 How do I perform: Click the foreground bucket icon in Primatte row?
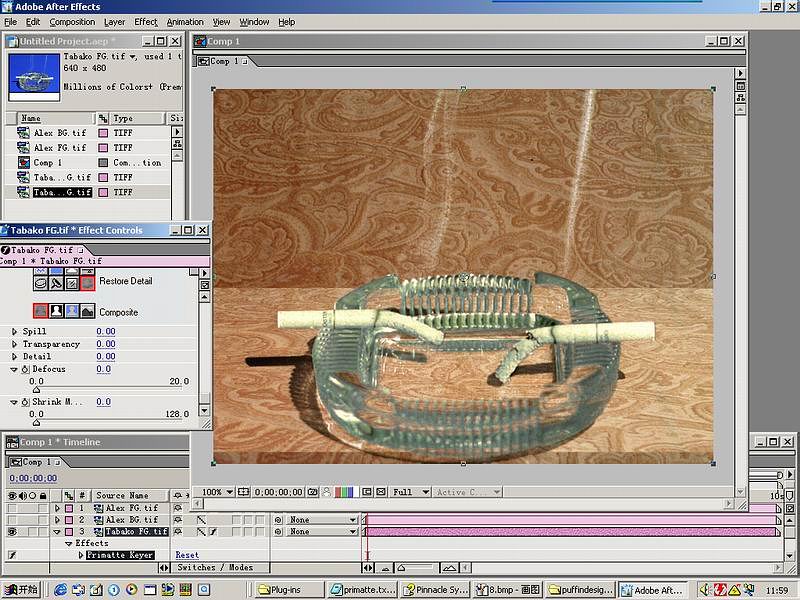coord(41,282)
